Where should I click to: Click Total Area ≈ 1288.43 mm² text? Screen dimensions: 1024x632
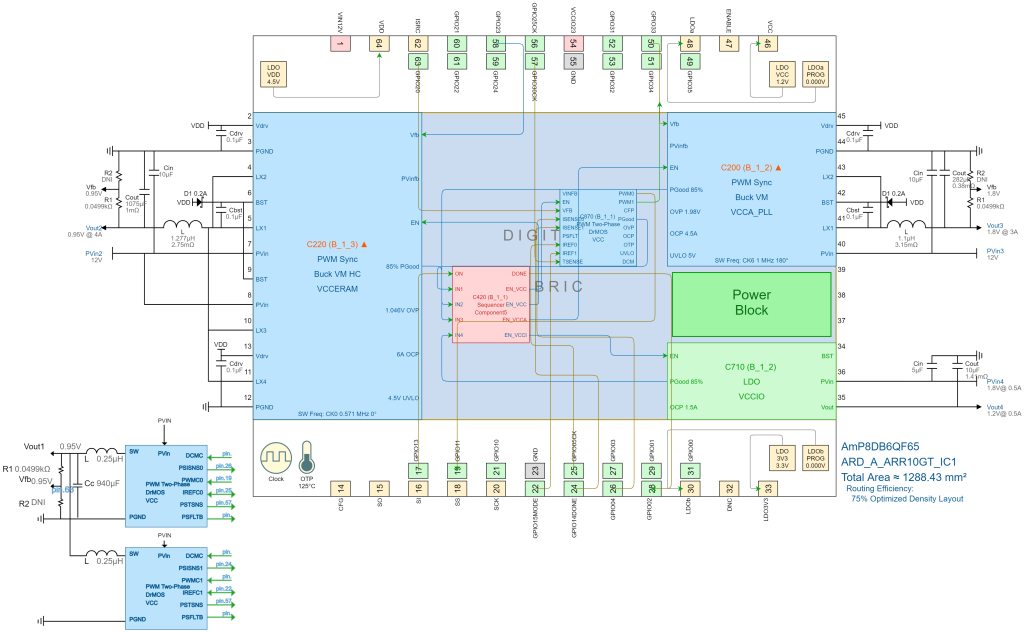[x=904, y=477]
